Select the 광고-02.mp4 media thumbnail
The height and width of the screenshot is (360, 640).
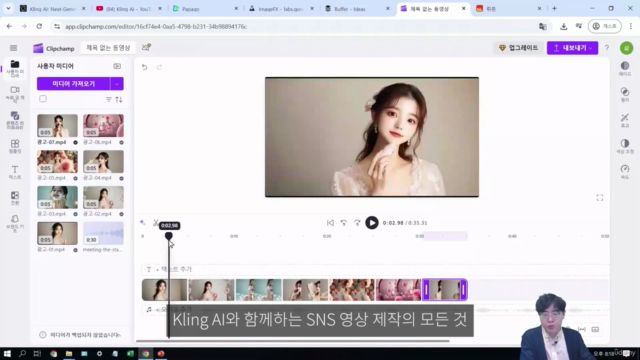[x=103, y=198]
